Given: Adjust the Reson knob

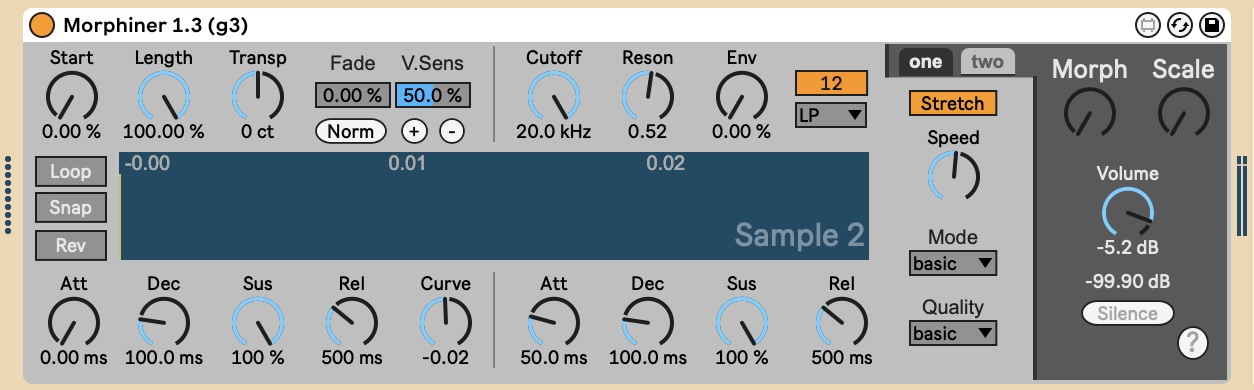Looking at the screenshot, I should click(647, 96).
